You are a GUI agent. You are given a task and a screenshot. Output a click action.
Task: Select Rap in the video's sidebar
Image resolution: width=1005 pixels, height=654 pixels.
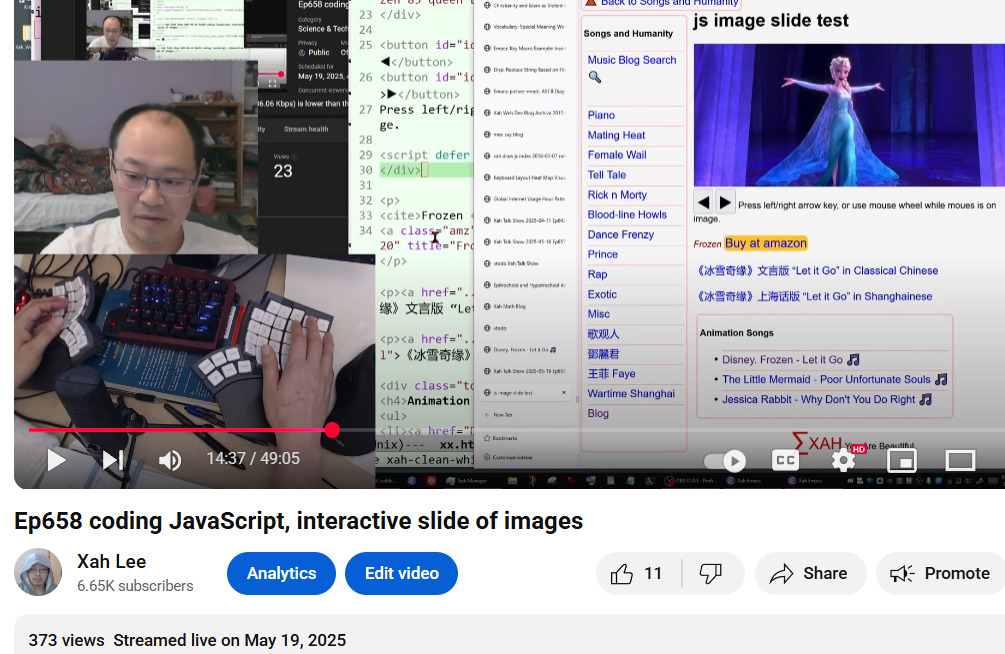pos(597,274)
